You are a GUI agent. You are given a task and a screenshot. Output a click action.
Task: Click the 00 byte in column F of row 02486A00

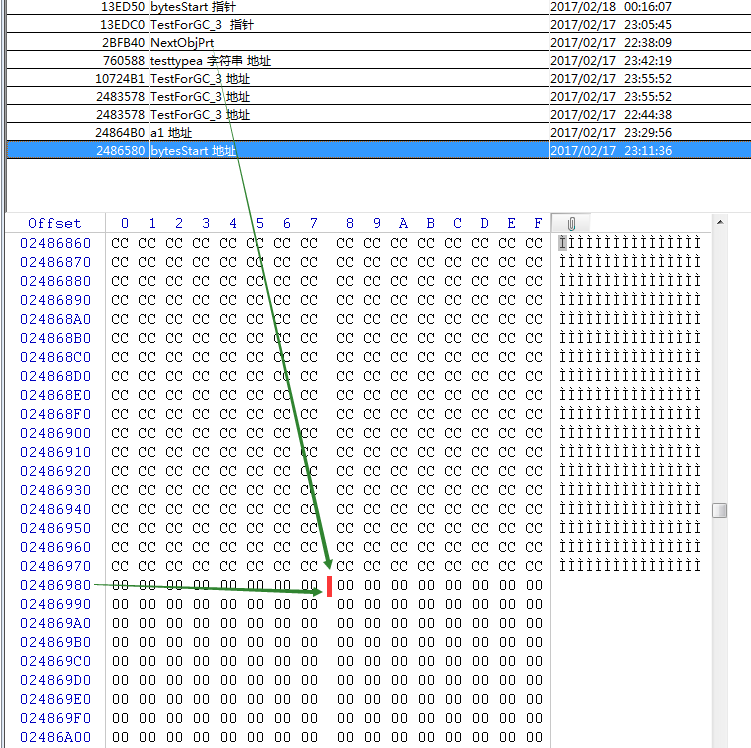click(534, 737)
